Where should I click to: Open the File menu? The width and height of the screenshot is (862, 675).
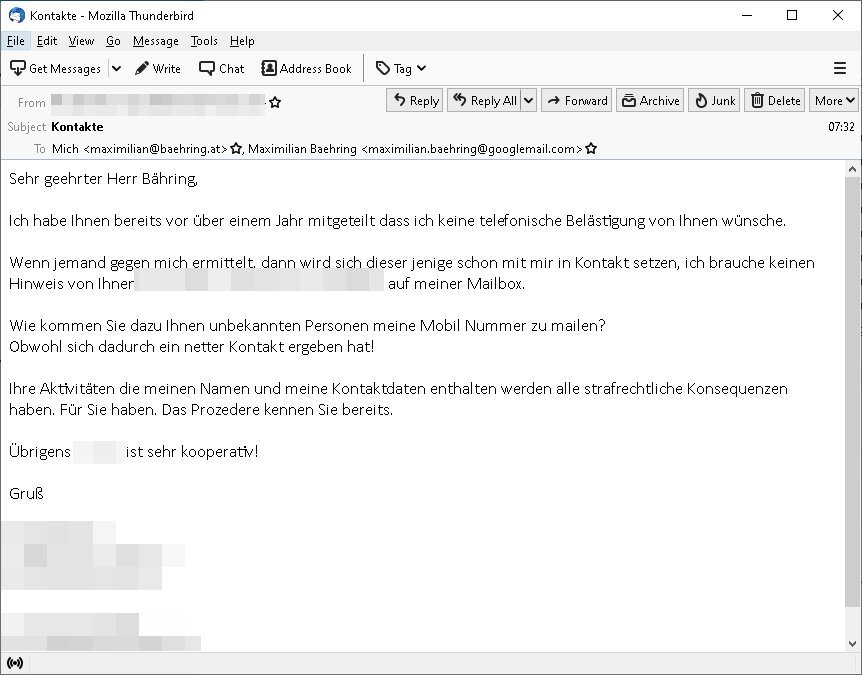coord(15,41)
